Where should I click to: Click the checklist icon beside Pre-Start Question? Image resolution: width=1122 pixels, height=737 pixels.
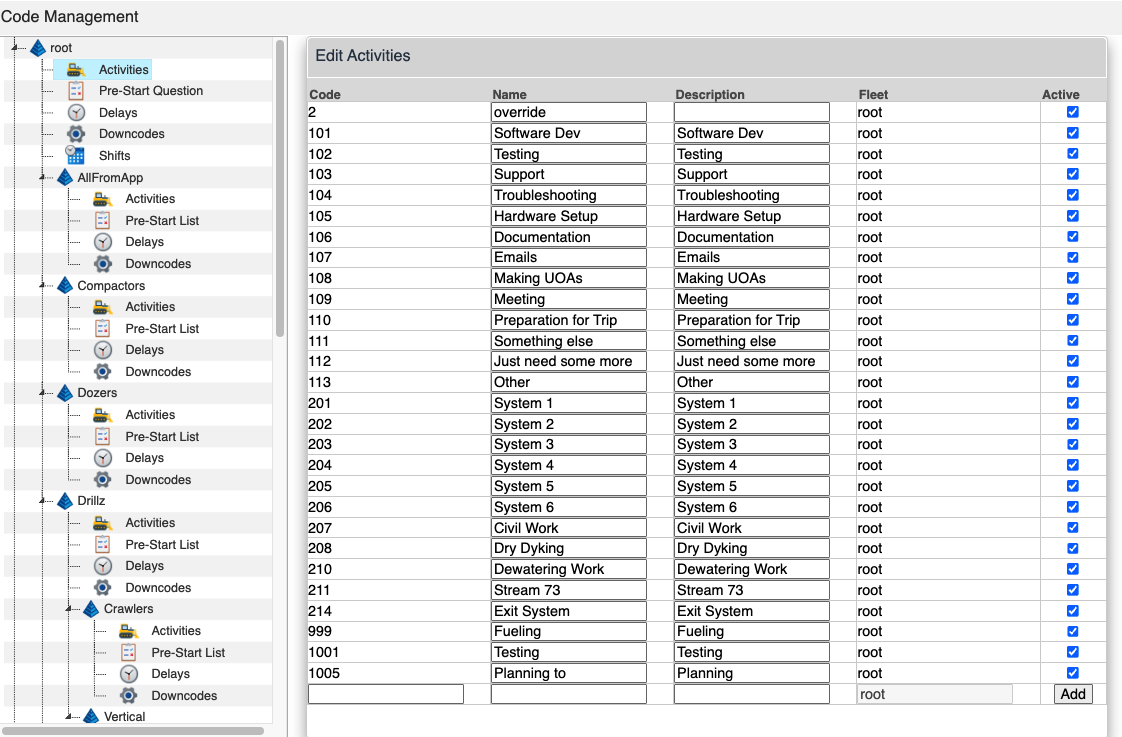(76, 91)
